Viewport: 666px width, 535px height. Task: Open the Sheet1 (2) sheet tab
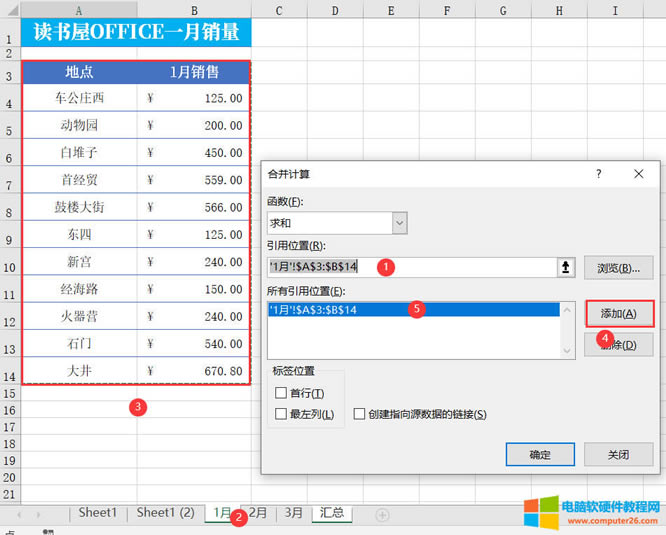pyautogui.click(x=165, y=512)
